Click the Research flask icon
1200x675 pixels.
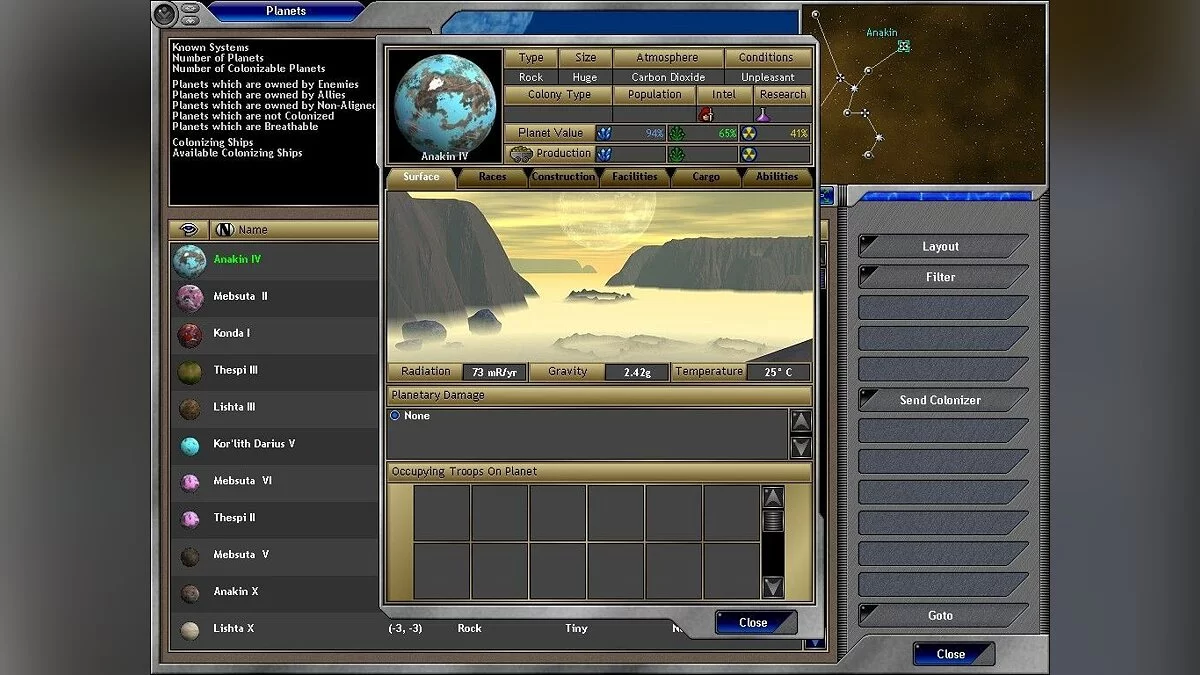[x=764, y=114]
